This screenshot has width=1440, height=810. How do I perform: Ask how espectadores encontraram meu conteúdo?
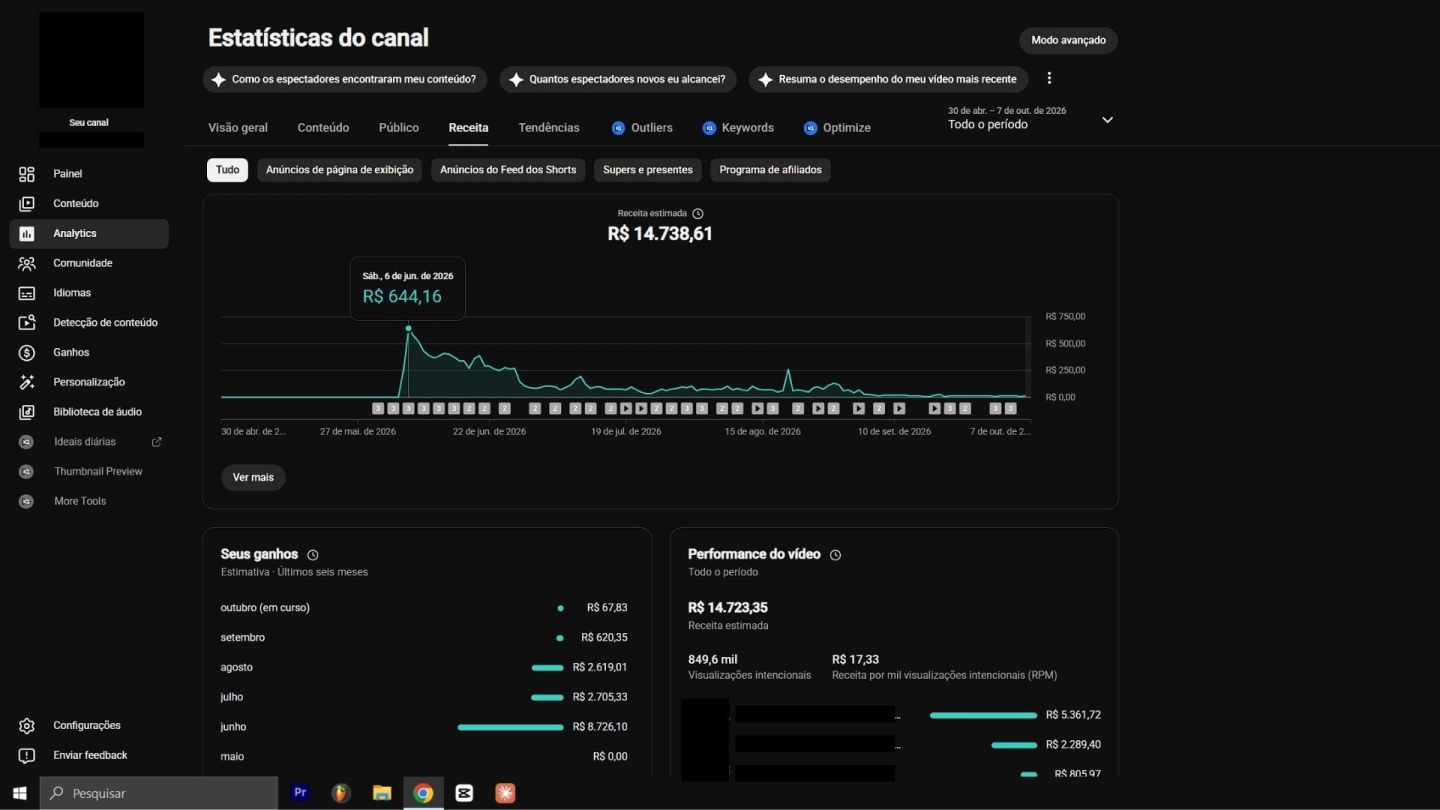pos(345,79)
